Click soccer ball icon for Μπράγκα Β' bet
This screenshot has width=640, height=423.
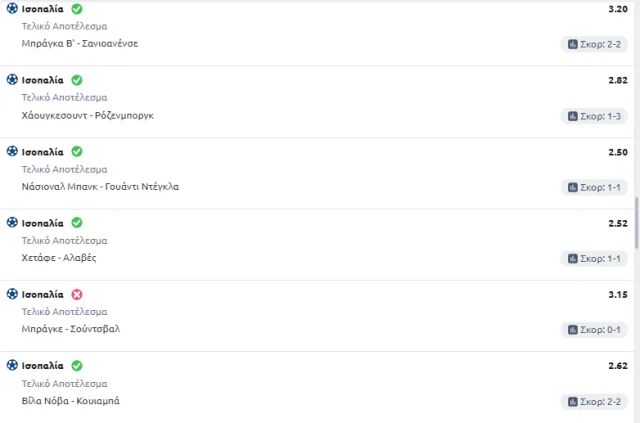coord(12,8)
